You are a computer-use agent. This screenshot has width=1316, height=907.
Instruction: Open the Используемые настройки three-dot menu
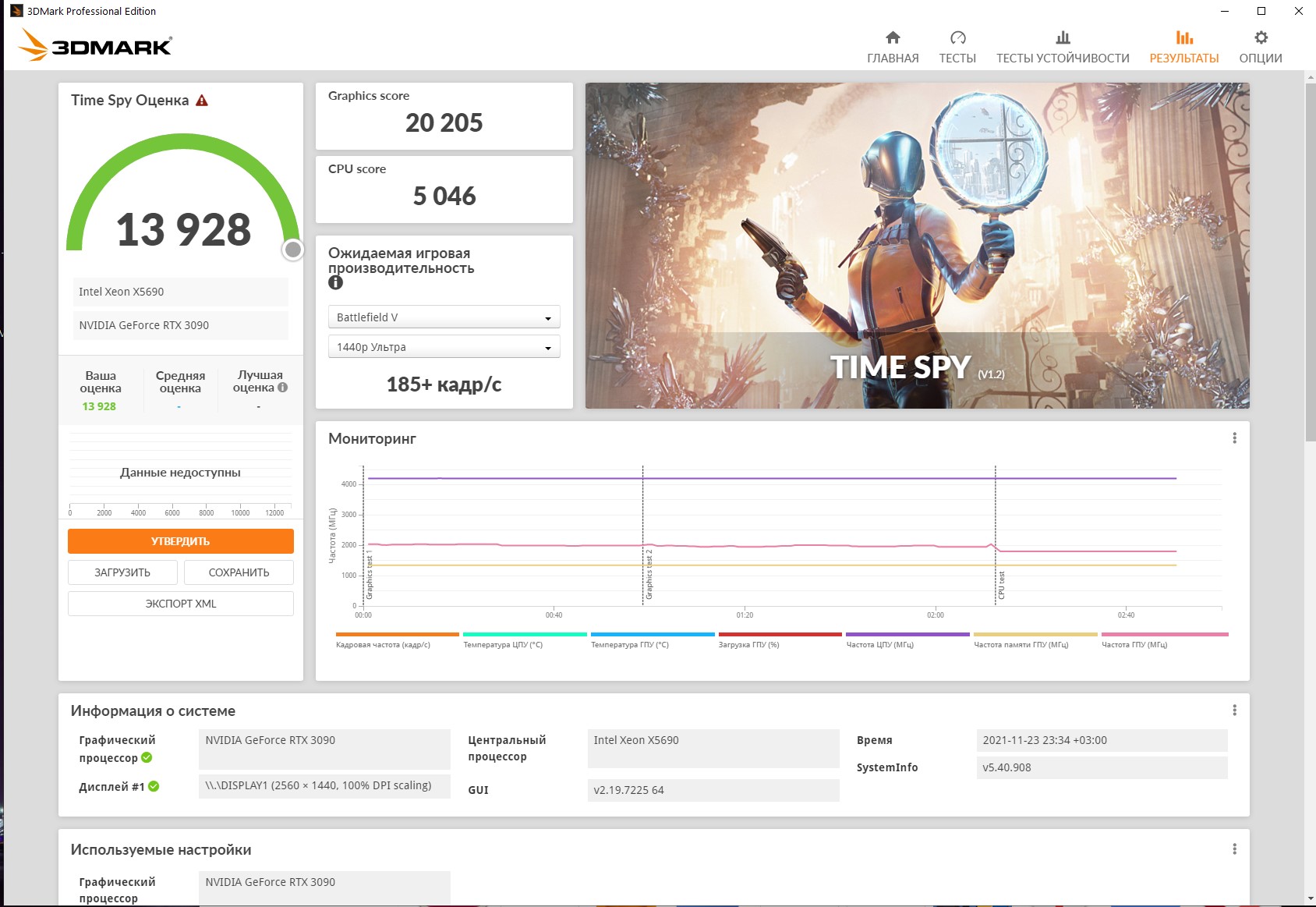1234,849
